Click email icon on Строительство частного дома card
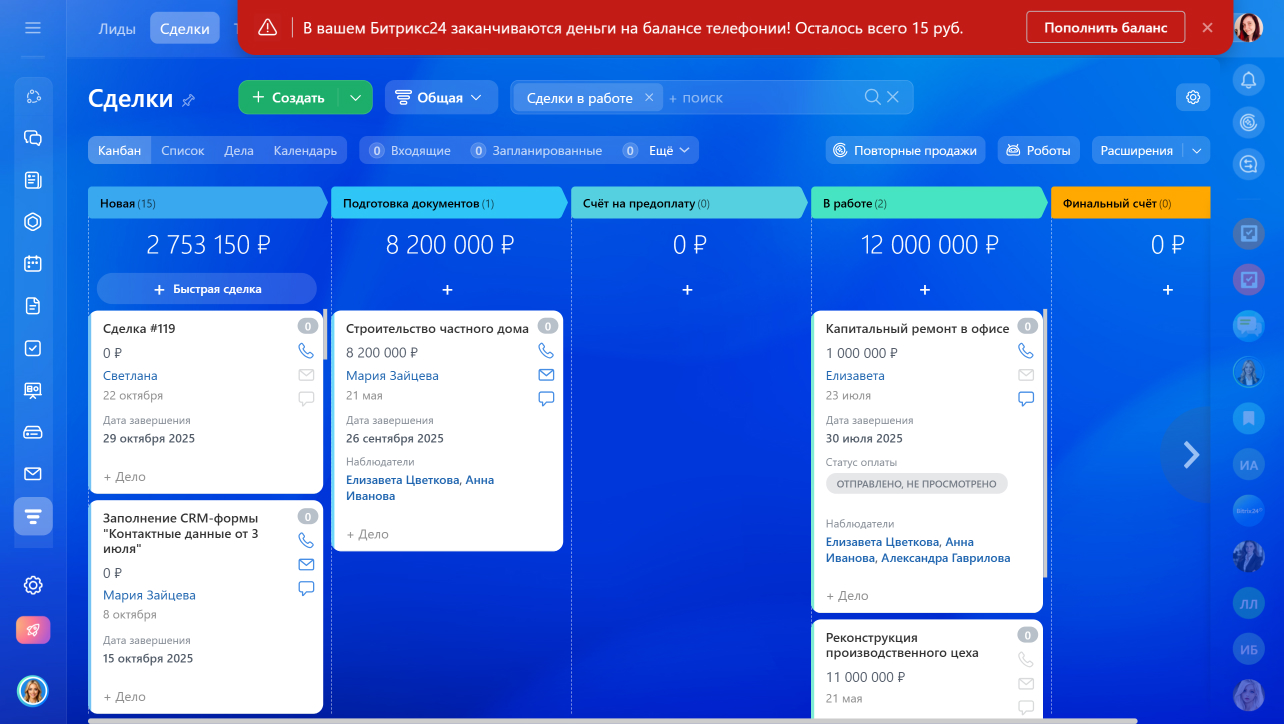This screenshot has height=724, width=1284. coord(546,375)
